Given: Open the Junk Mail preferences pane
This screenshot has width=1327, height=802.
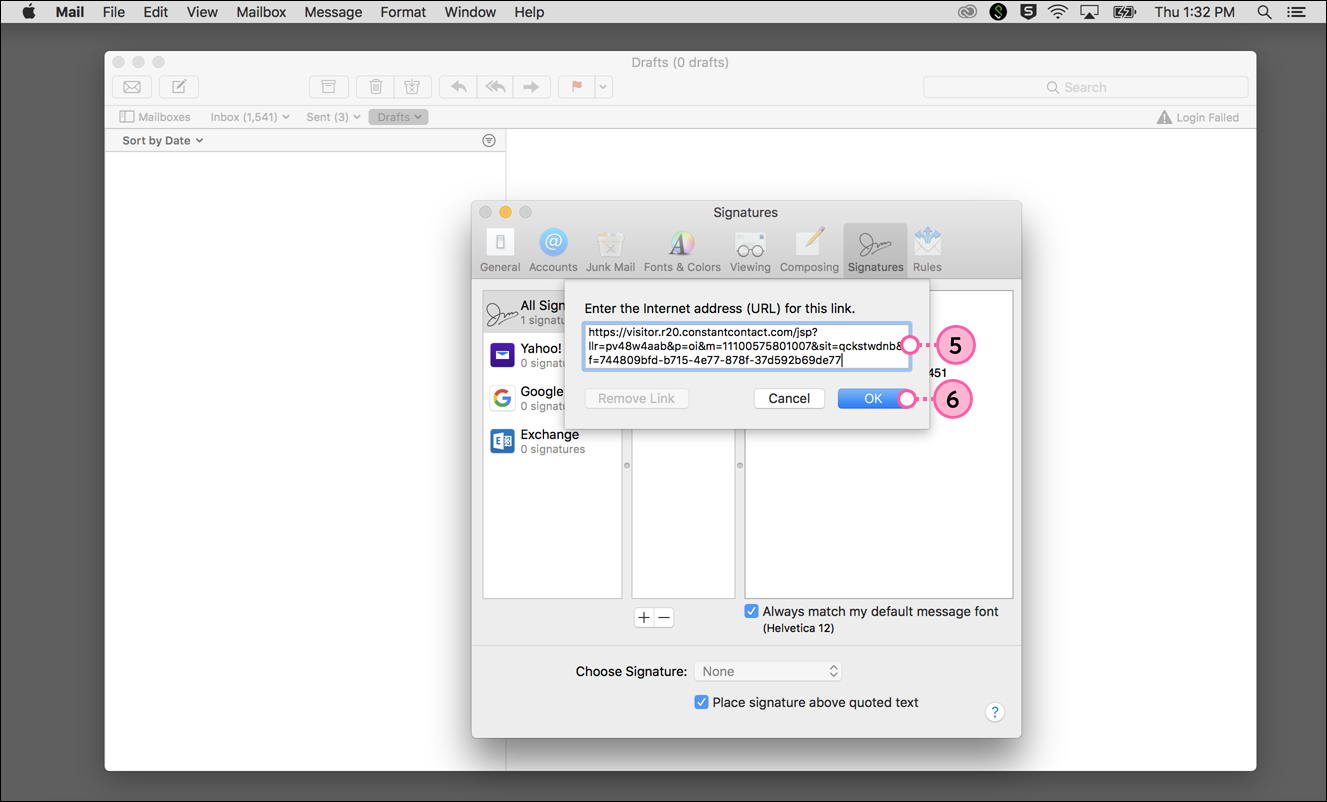Looking at the screenshot, I should click(x=610, y=250).
